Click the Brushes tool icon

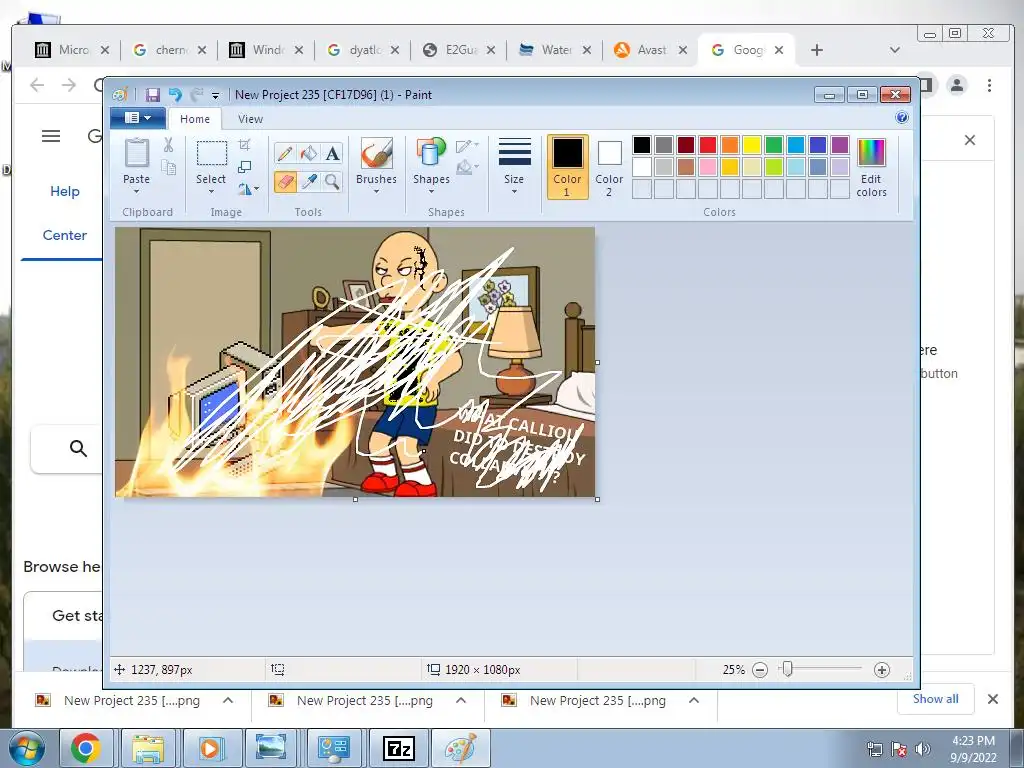click(x=377, y=153)
